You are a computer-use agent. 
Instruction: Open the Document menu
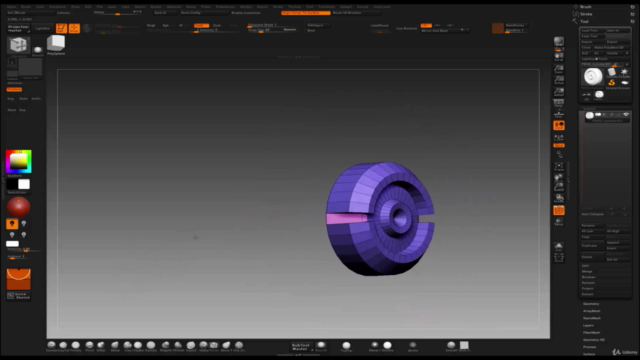tap(58, 7)
